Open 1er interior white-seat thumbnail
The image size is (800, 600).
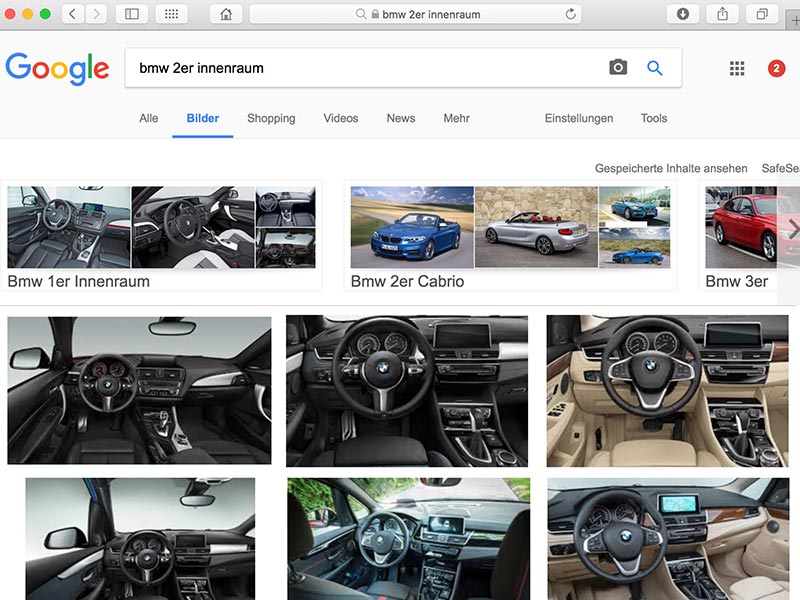click(192, 227)
